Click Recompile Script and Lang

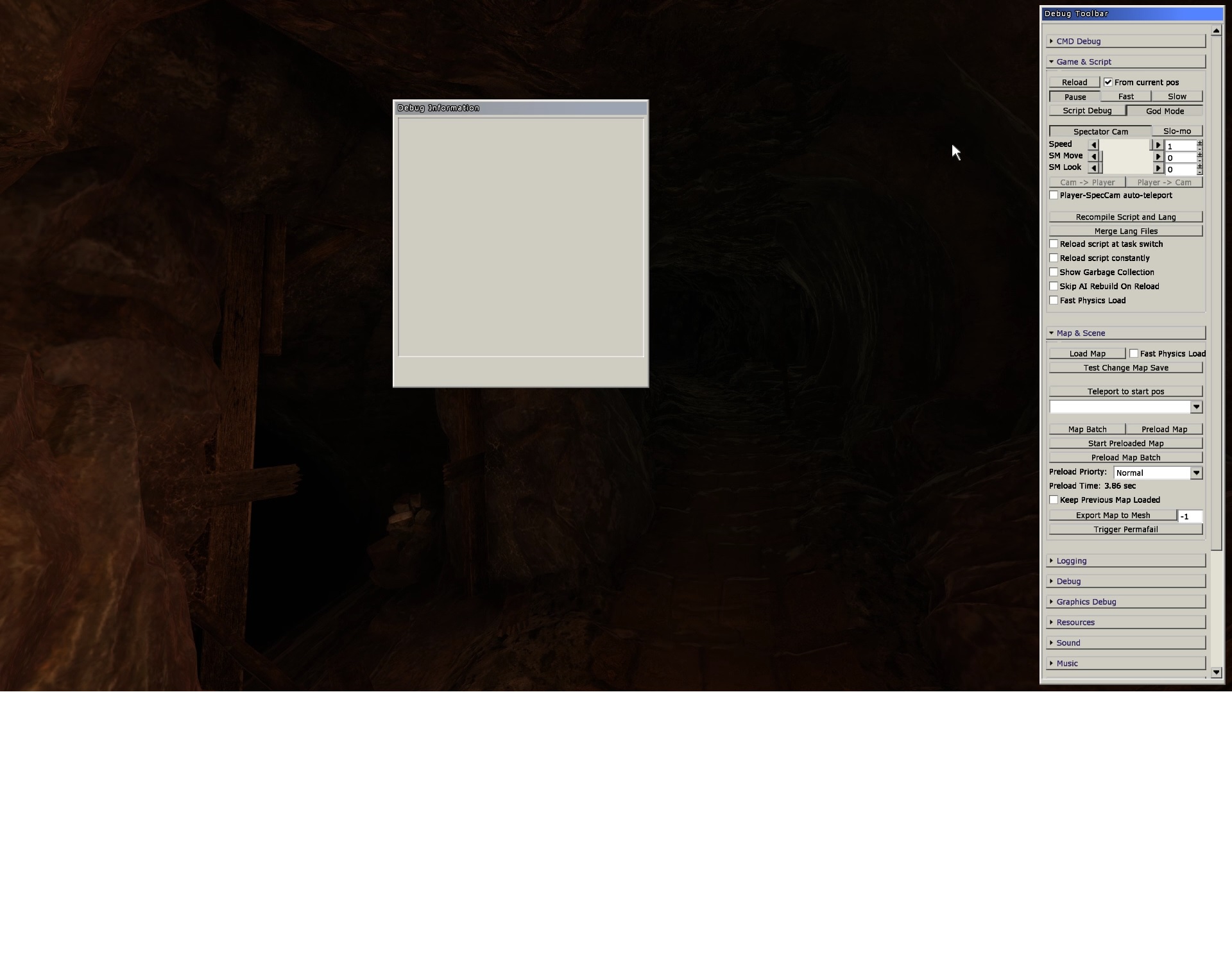click(1125, 217)
